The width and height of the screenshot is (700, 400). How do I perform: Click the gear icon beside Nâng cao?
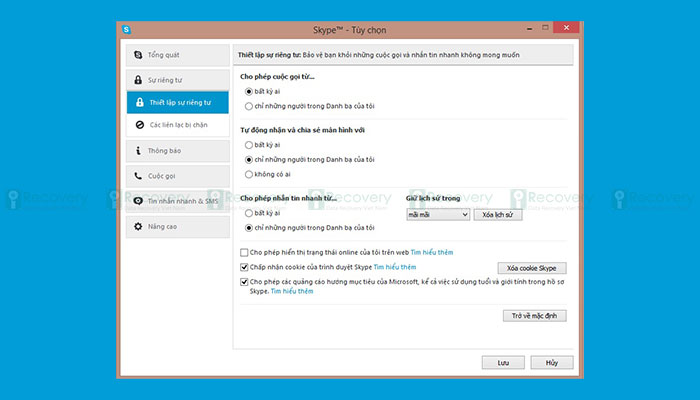point(138,226)
